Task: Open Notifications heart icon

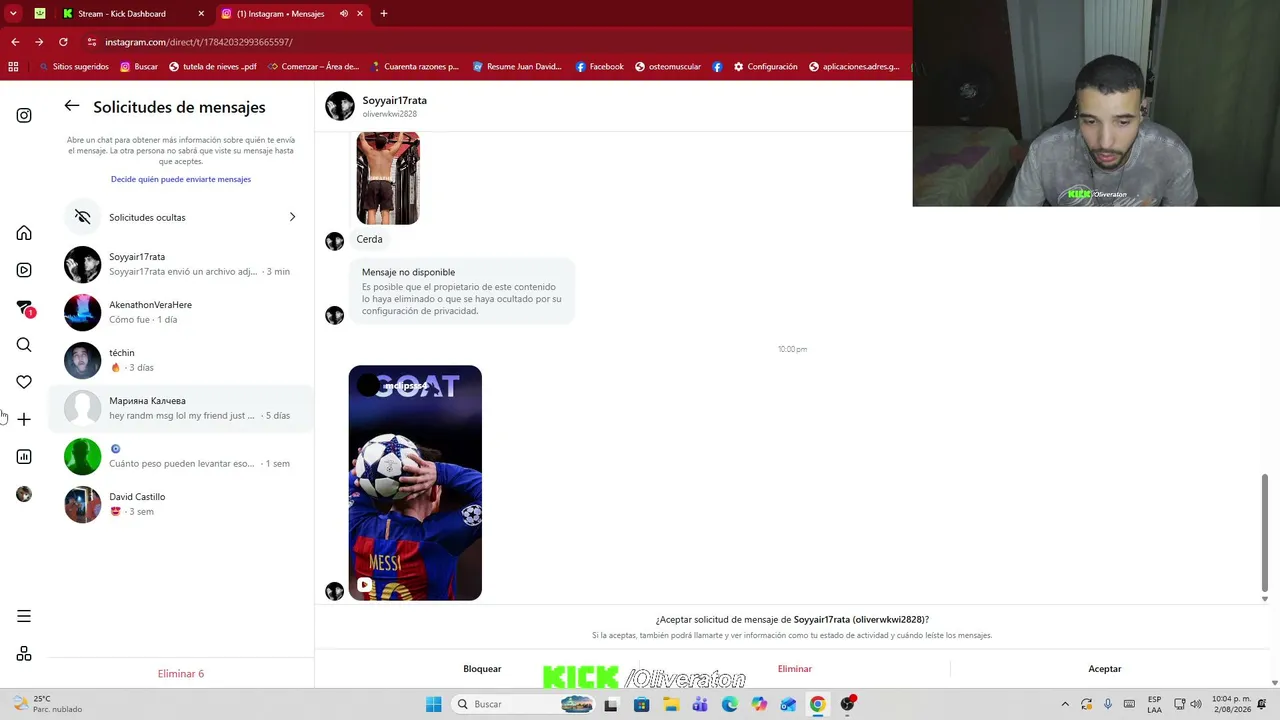Action: pyautogui.click(x=24, y=382)
